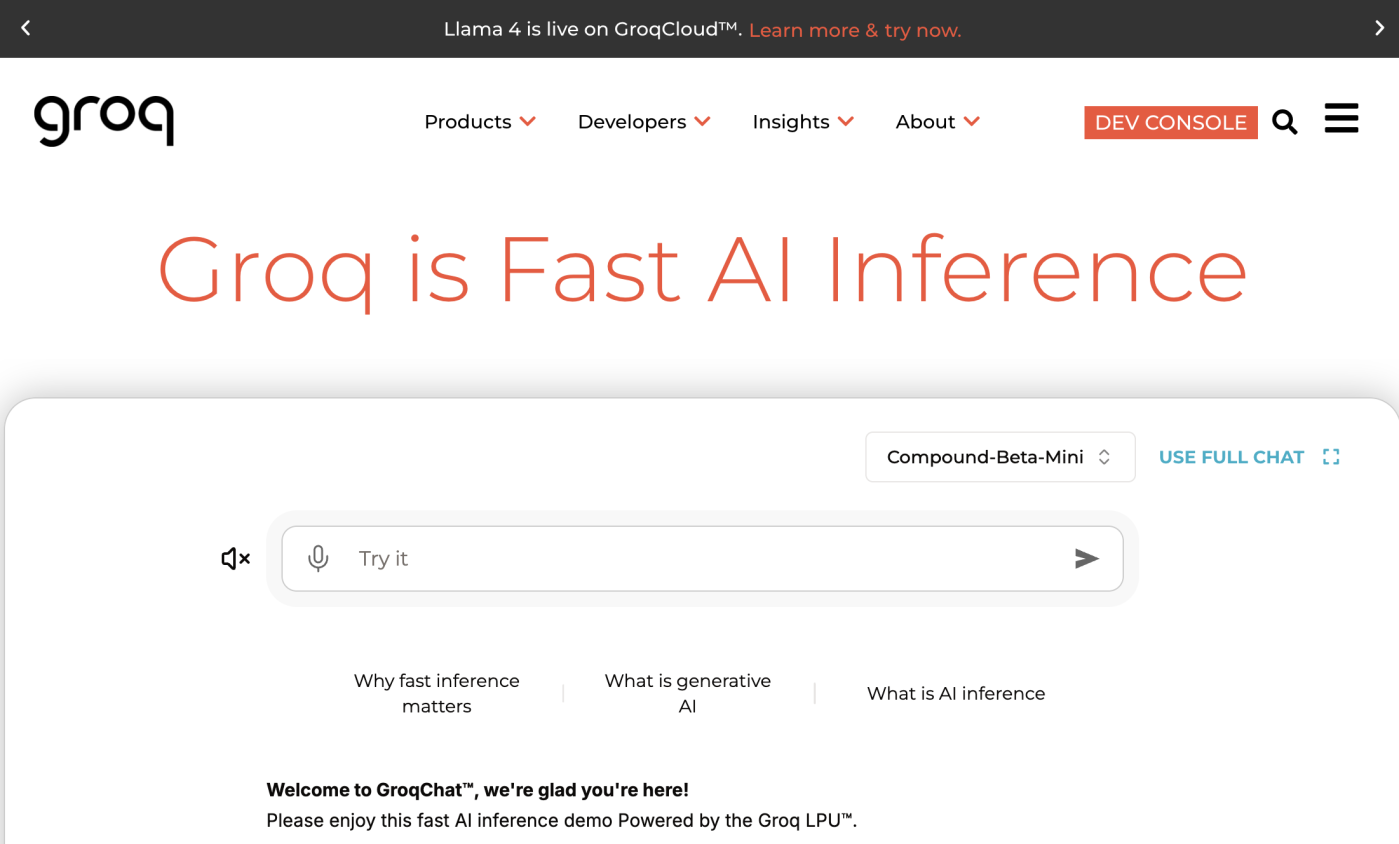Open site search with magnifier icon
Image resolution: width=1399 pixels, height=844 pixels.
pos(1285,122)
